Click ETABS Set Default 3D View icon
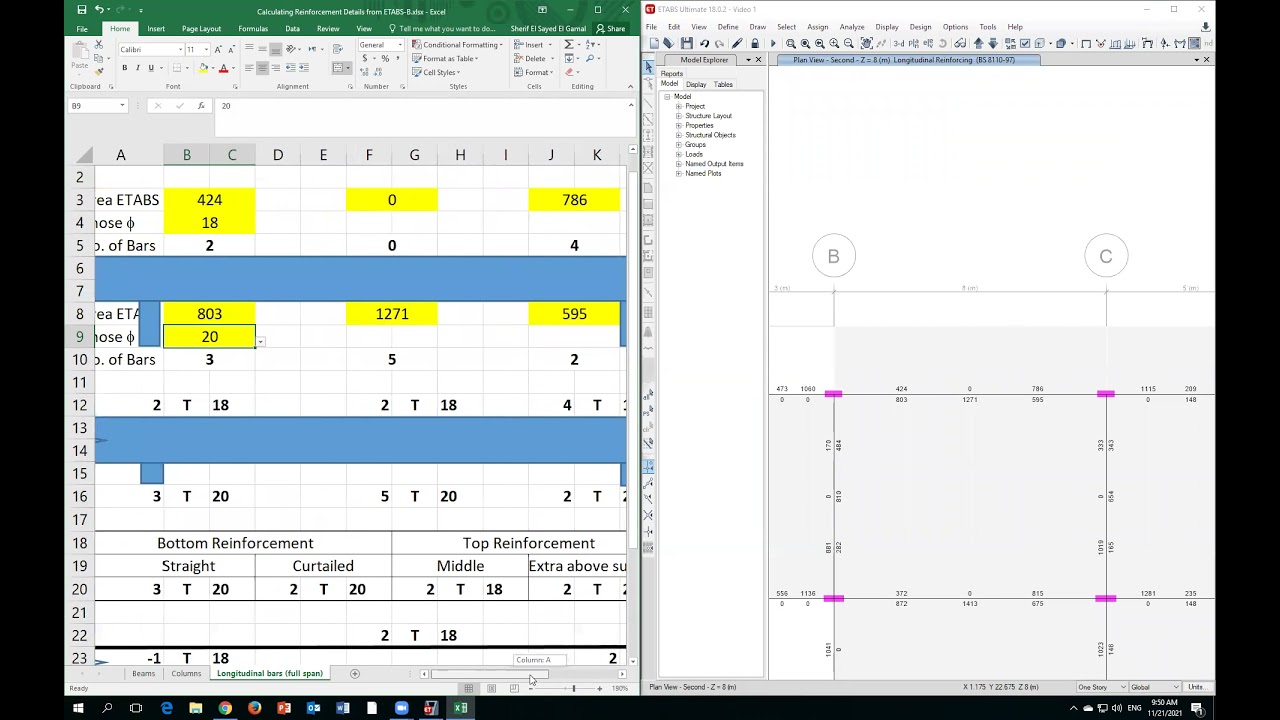Screen dimensions: 1280x720 click(898, 43)
